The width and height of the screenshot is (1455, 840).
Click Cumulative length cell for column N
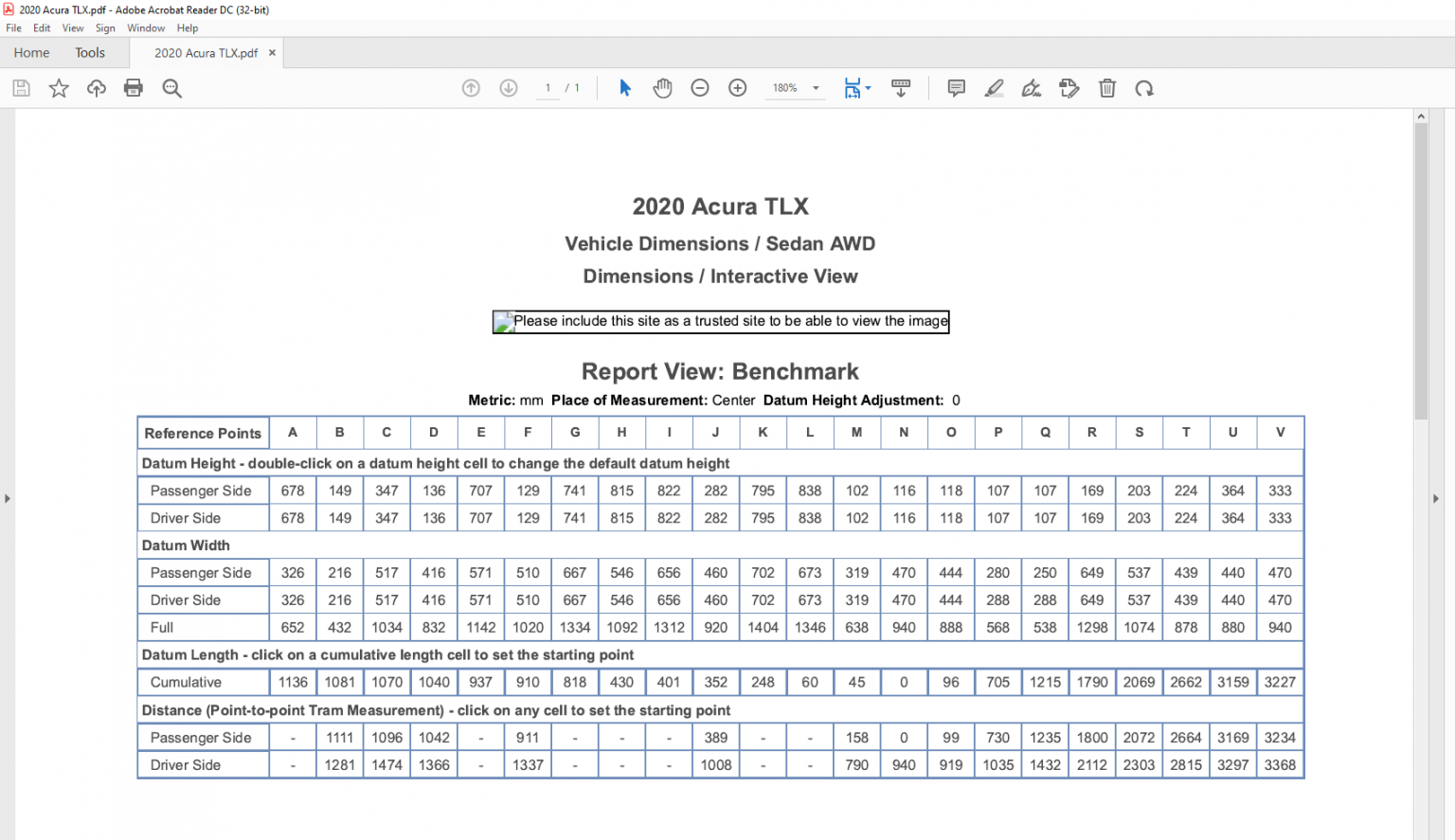(903, 682)
